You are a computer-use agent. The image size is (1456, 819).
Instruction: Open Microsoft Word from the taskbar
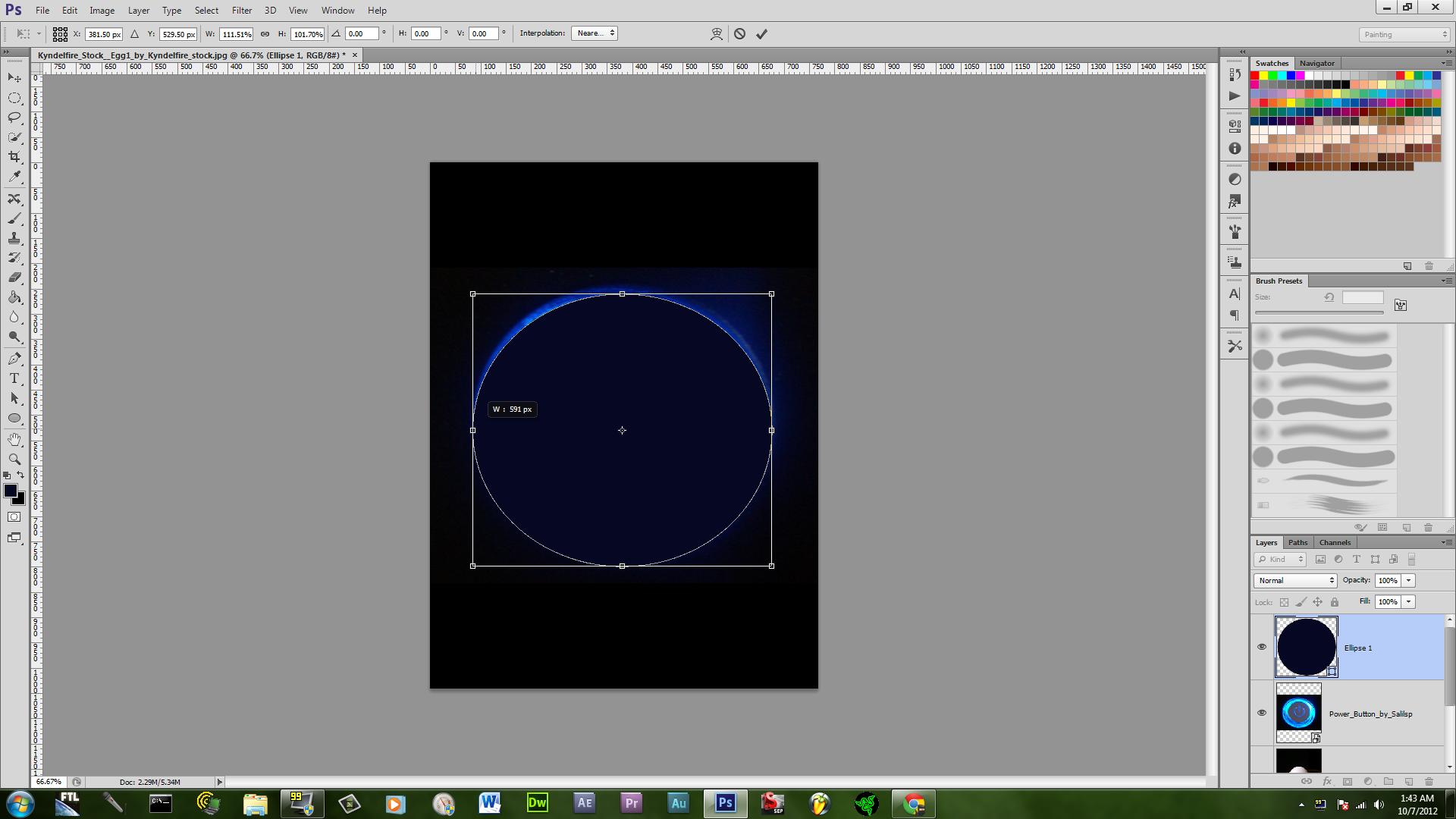(490, 803)
